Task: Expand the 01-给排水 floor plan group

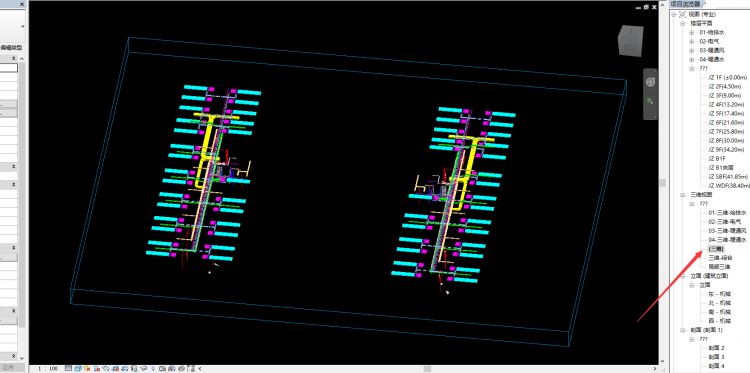Action: pos(692,33)
